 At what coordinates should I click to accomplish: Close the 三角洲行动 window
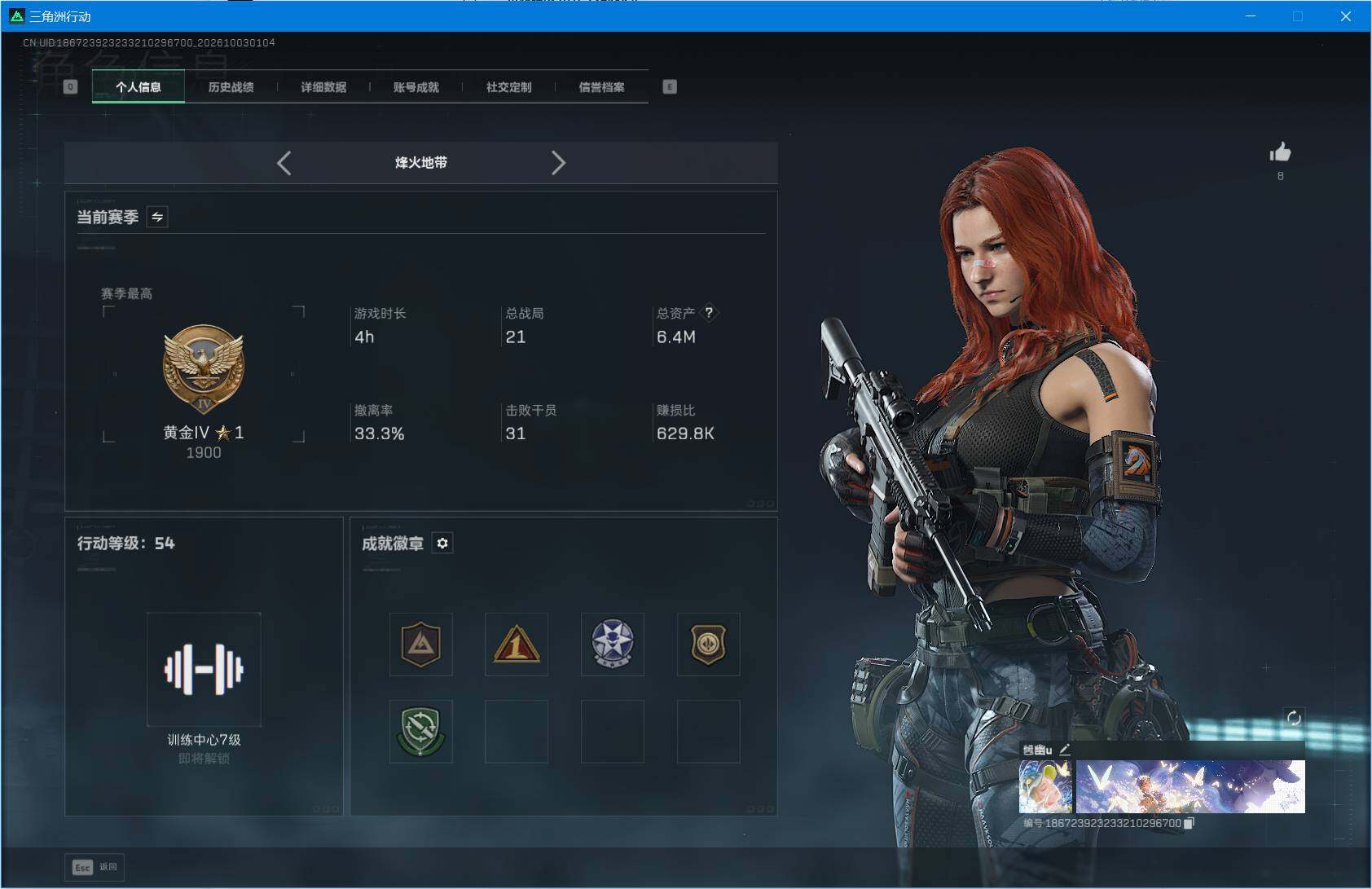[1346, 15]
